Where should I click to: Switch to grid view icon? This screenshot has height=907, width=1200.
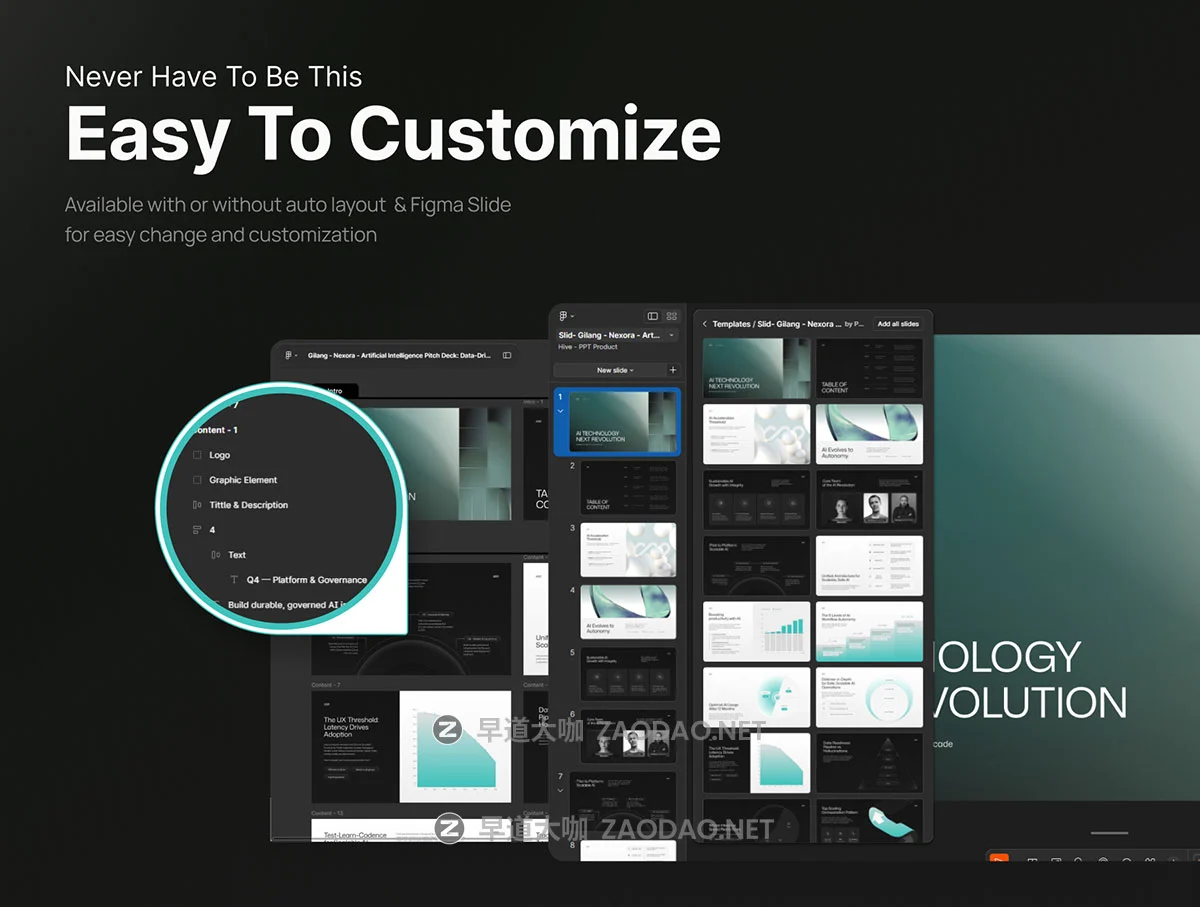(672, 316)
